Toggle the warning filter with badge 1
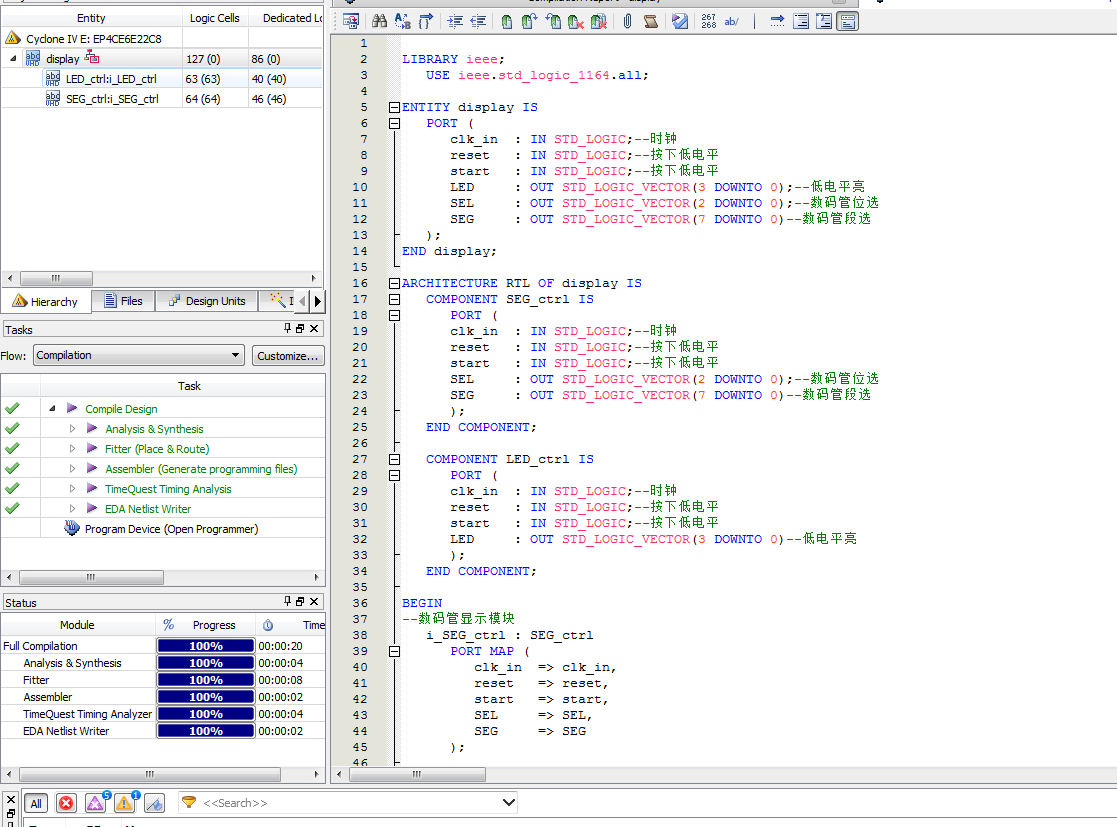 (125, 803)
